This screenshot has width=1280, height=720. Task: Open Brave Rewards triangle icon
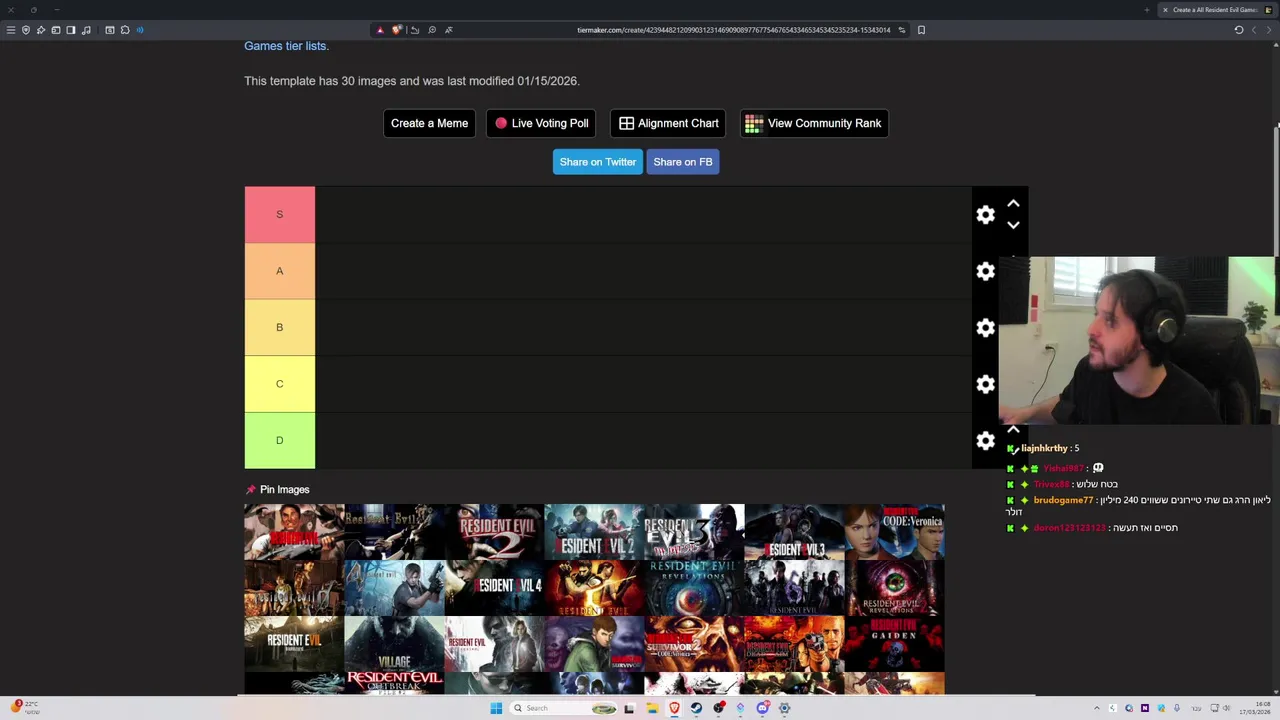380,30
